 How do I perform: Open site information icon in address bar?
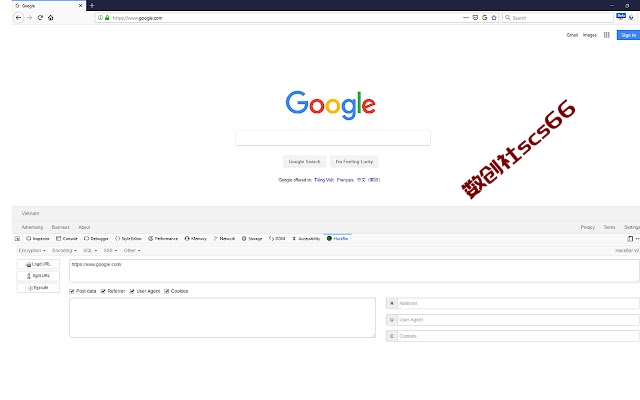coord(100,18)
